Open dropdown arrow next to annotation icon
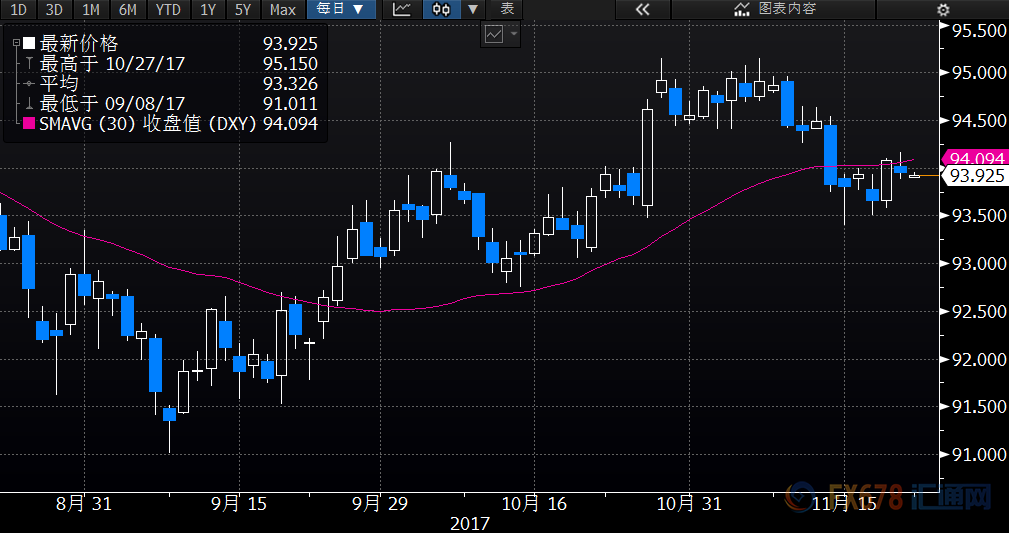 [514, 34]
